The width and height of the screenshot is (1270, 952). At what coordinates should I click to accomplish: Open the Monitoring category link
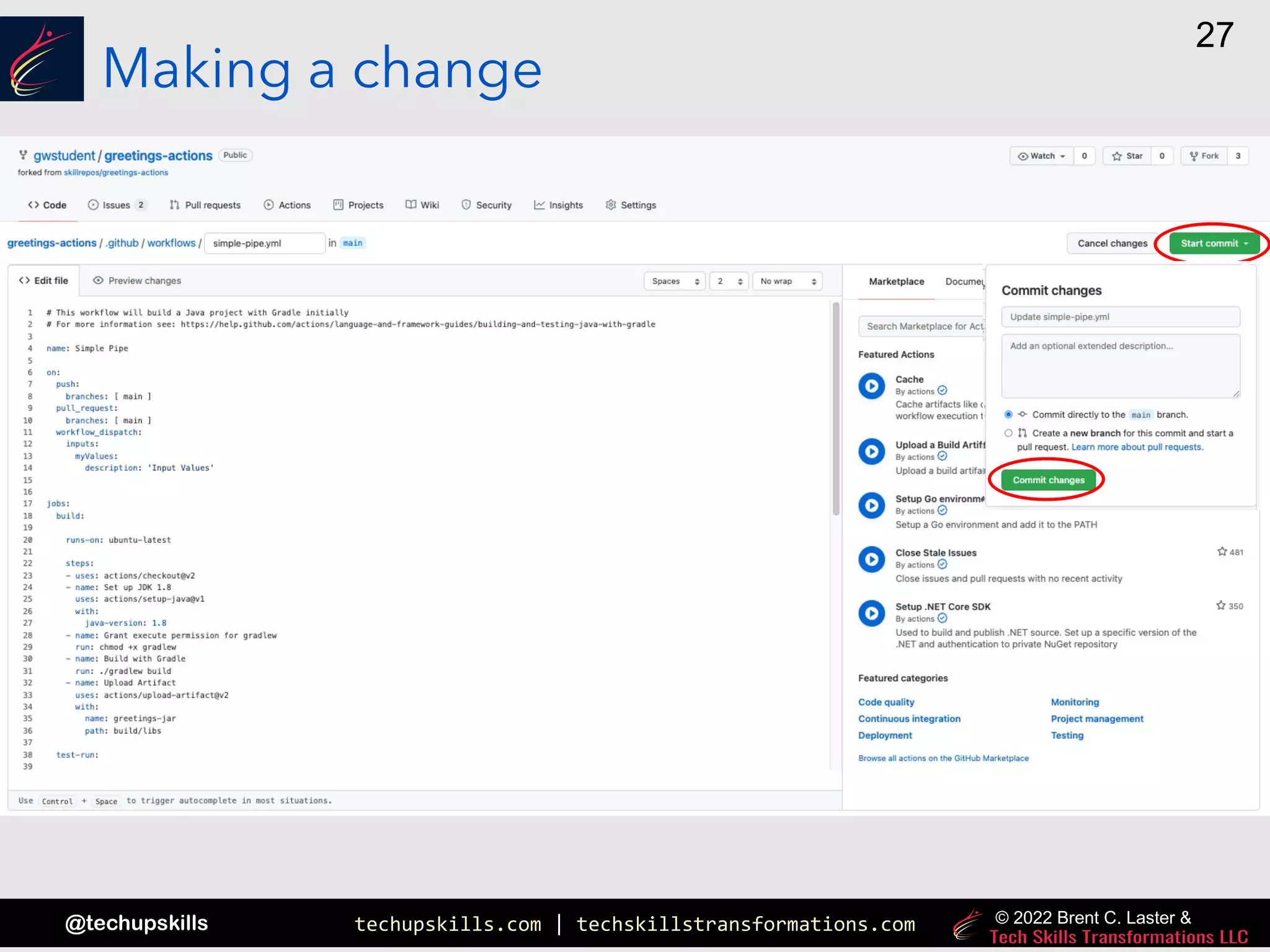[x=1075, y=702]
